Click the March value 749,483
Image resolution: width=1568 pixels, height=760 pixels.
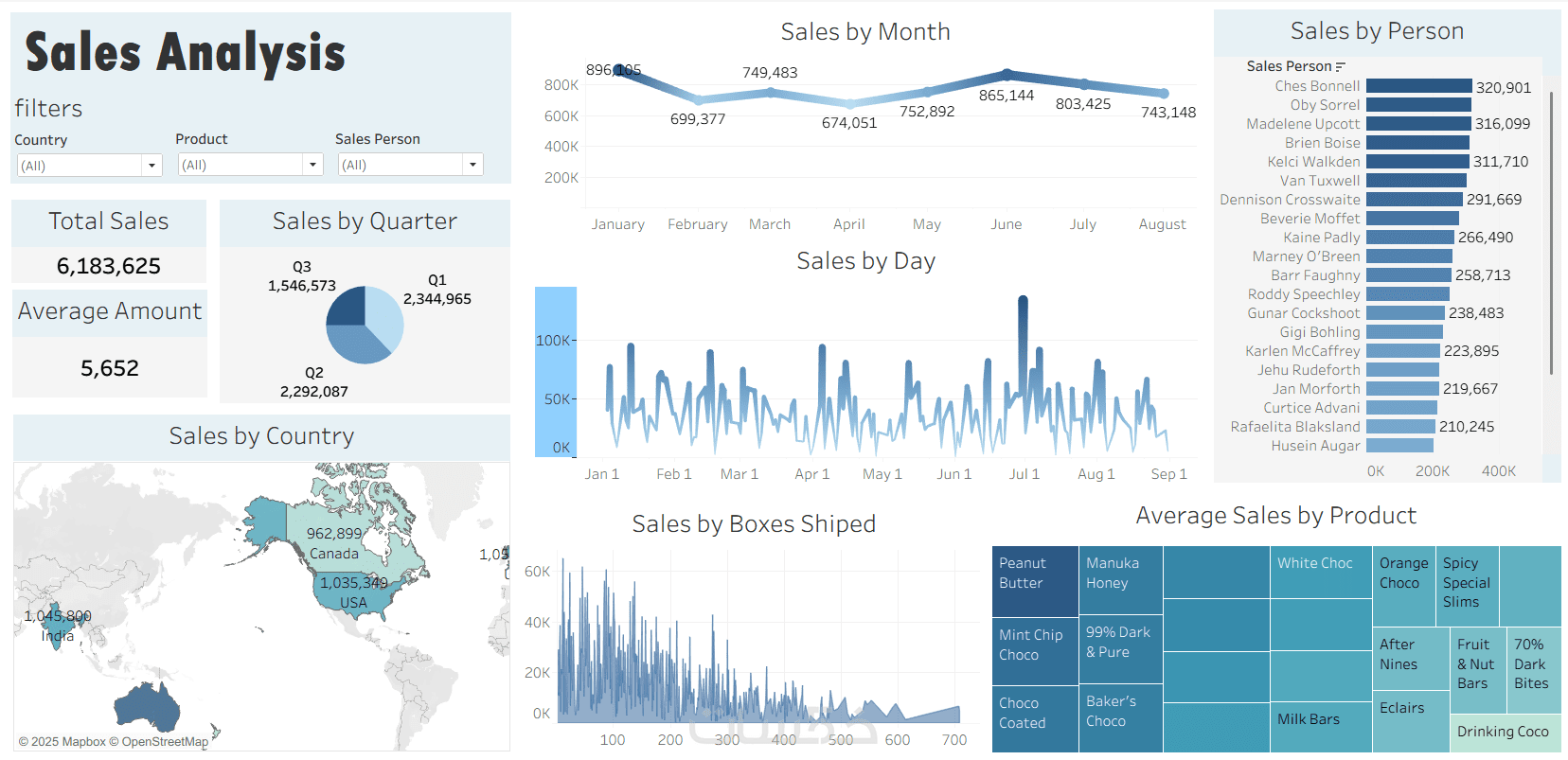[770, 73]
